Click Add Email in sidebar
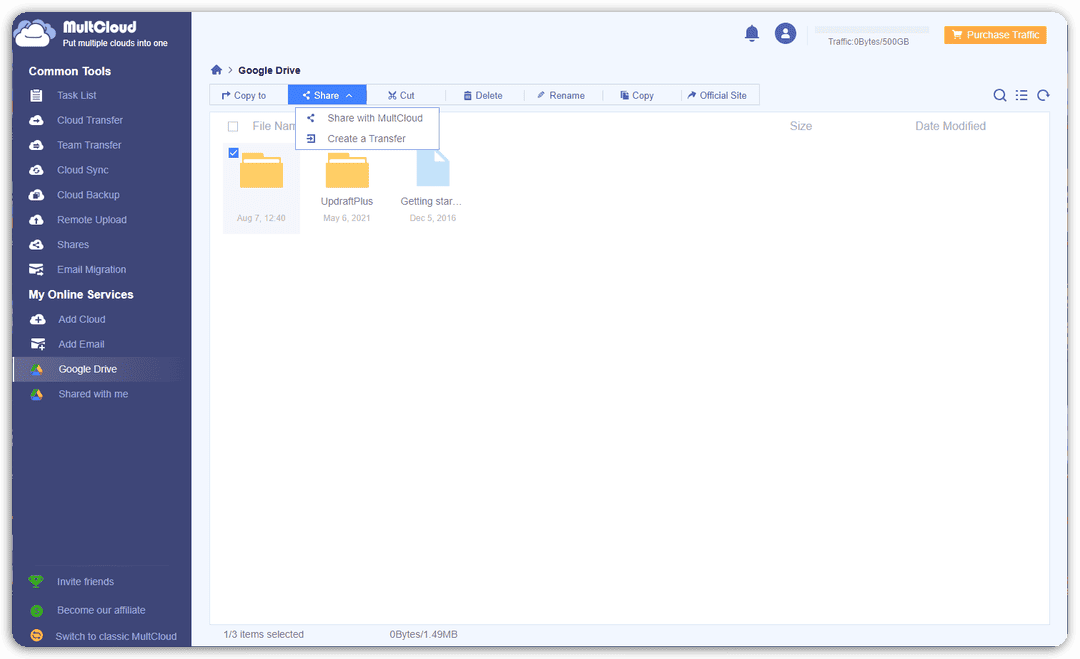 tap(81, 344)
